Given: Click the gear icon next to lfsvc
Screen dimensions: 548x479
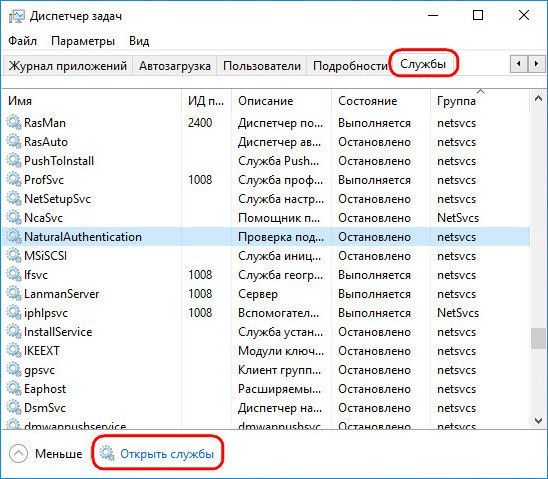Looking at the screenshot, I should coord(14,275).
